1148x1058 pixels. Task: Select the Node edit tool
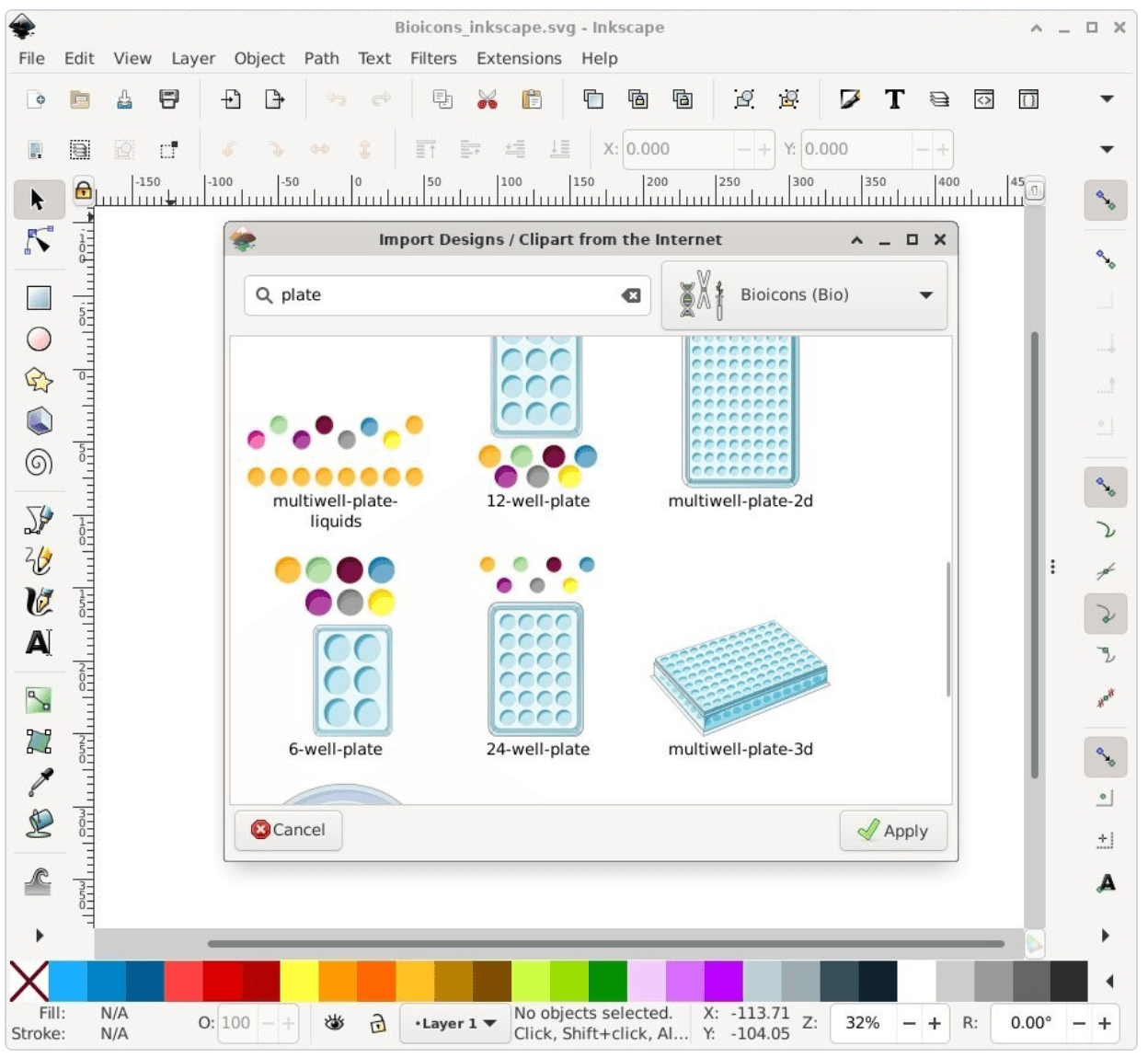click(39, 241)
